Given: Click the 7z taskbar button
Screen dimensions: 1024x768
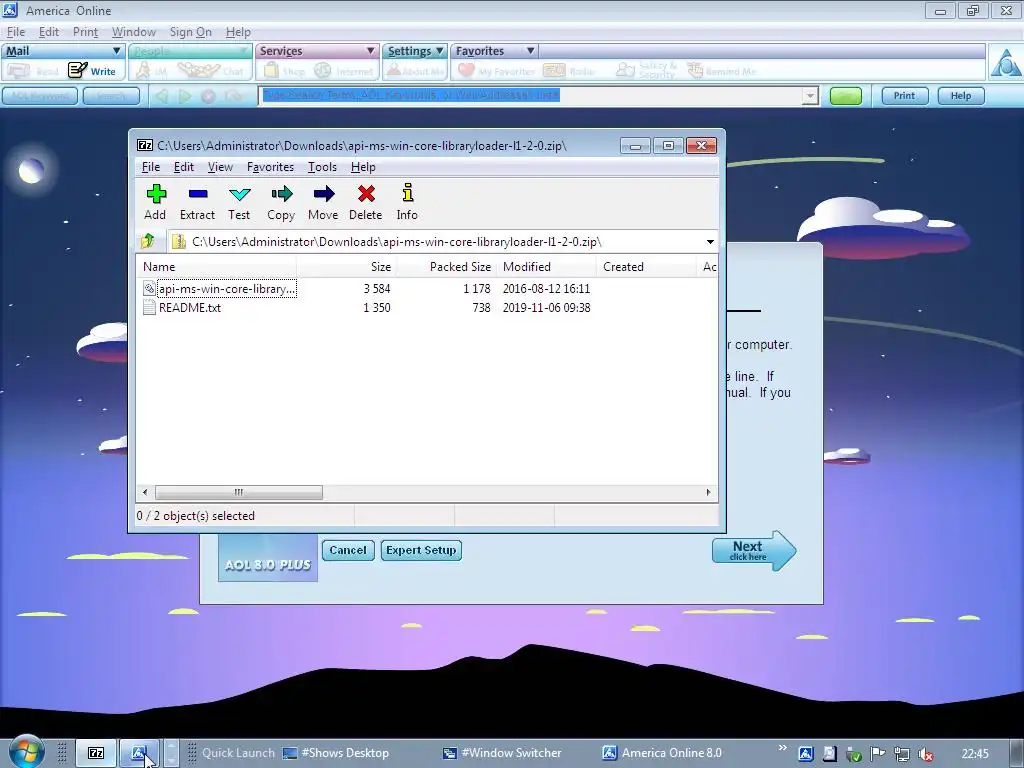Looking at the screenshot, I should pos(96,753).
